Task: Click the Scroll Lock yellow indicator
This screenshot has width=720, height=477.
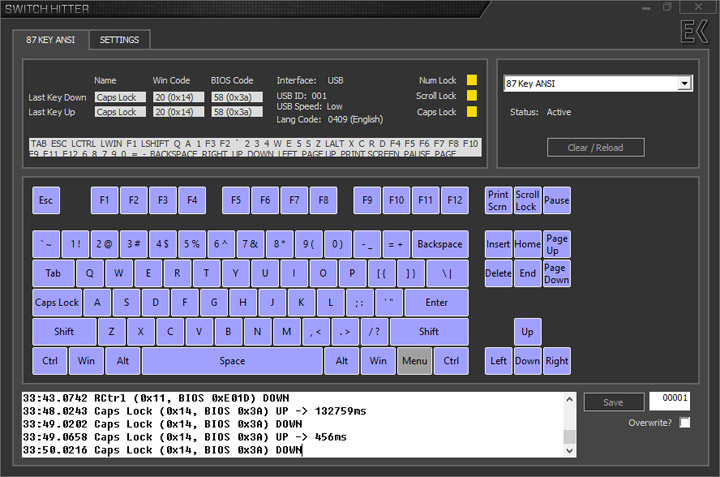Action: pos(473,96)
